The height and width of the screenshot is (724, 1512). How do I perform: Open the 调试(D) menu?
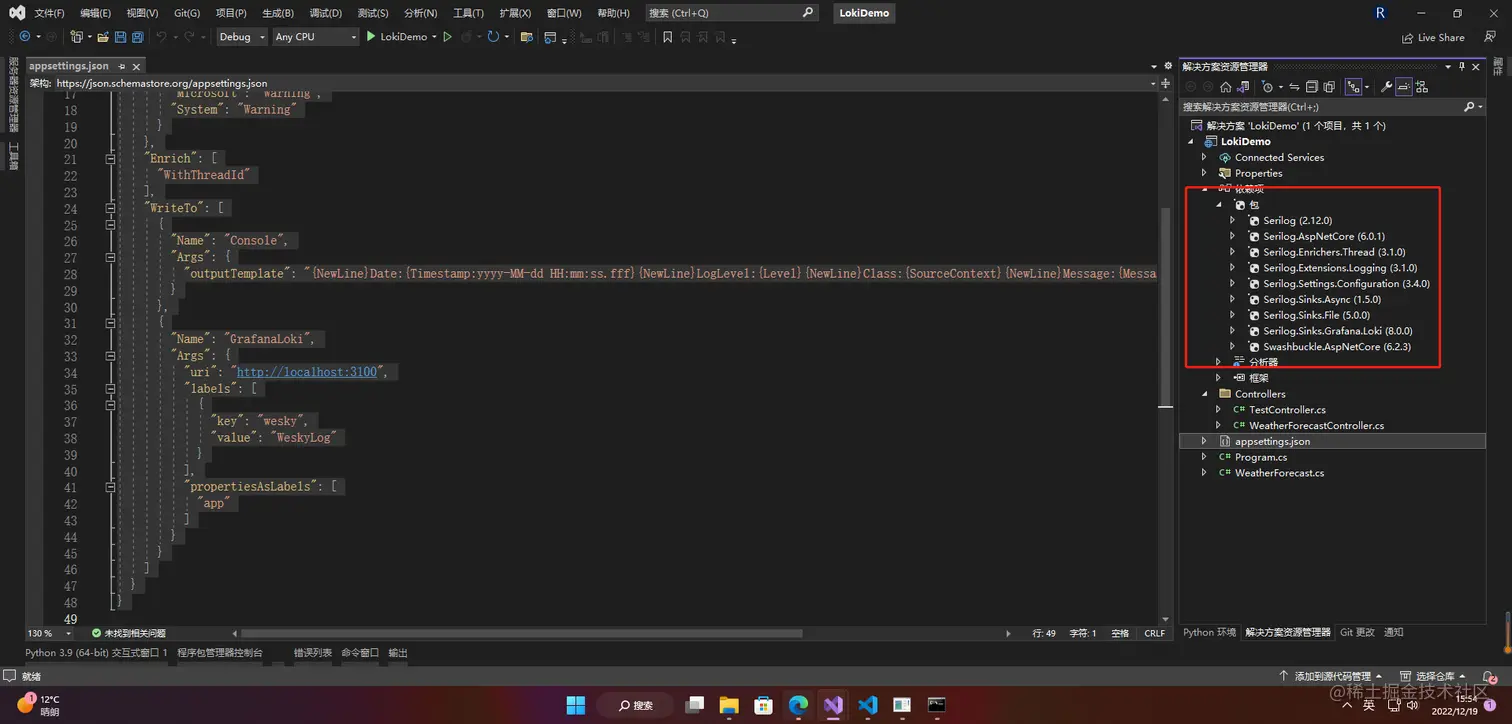click(x=325, y=13)
